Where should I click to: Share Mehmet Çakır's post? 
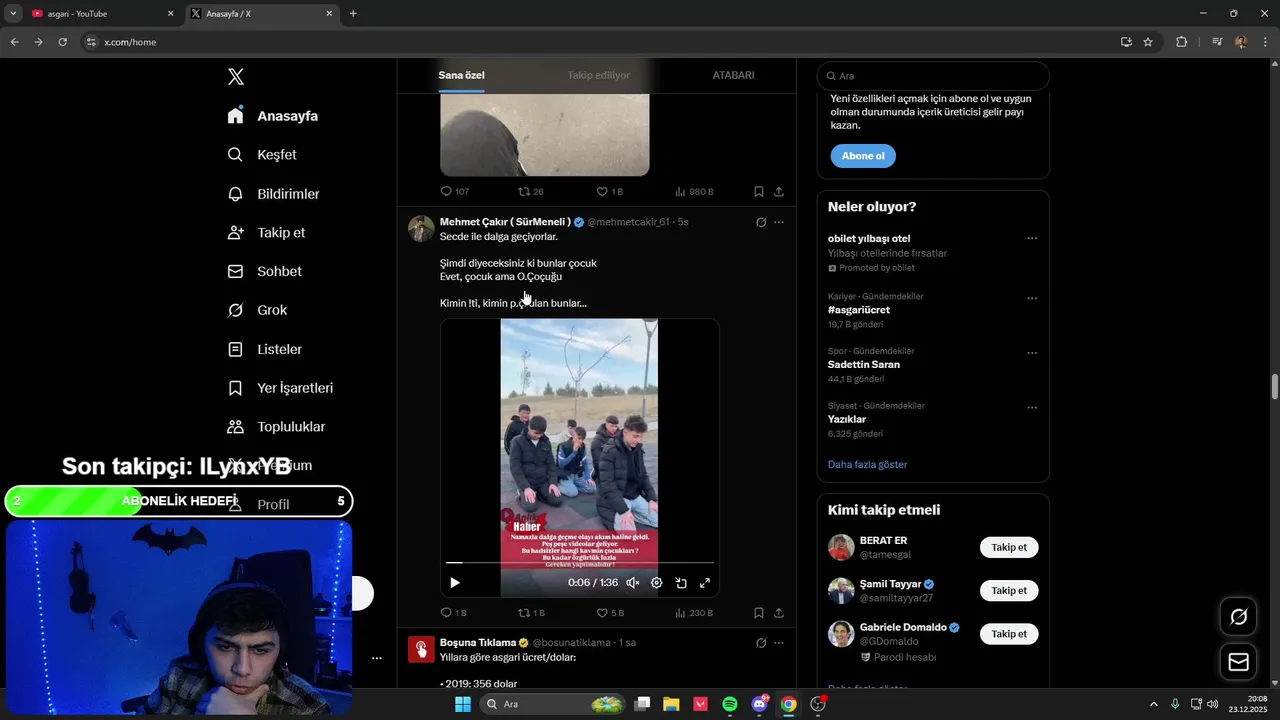[779, 613]
